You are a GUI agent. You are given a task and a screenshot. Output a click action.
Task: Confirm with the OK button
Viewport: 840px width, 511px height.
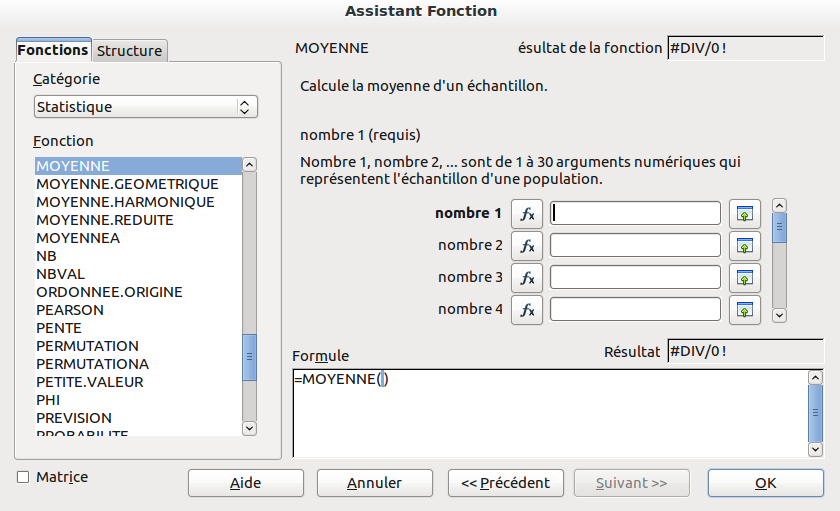tap(765, 483)
